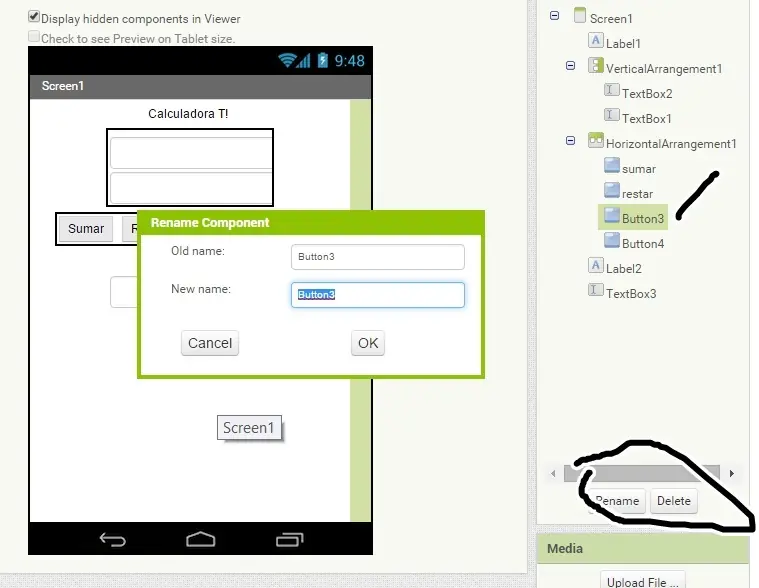
Task: Click Cancel in Rename Component dialog
Action: coord(210,343)
